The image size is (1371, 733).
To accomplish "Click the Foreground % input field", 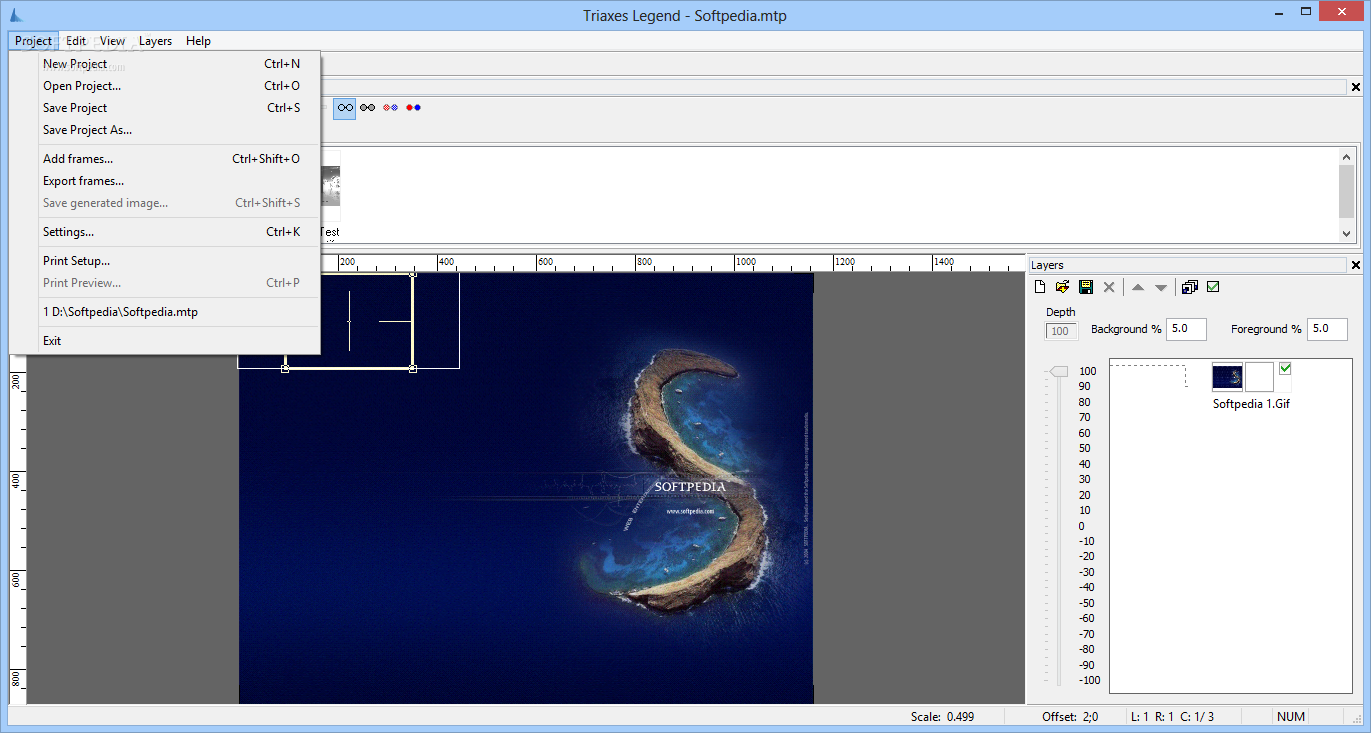I will click(x=1328, y=329).
